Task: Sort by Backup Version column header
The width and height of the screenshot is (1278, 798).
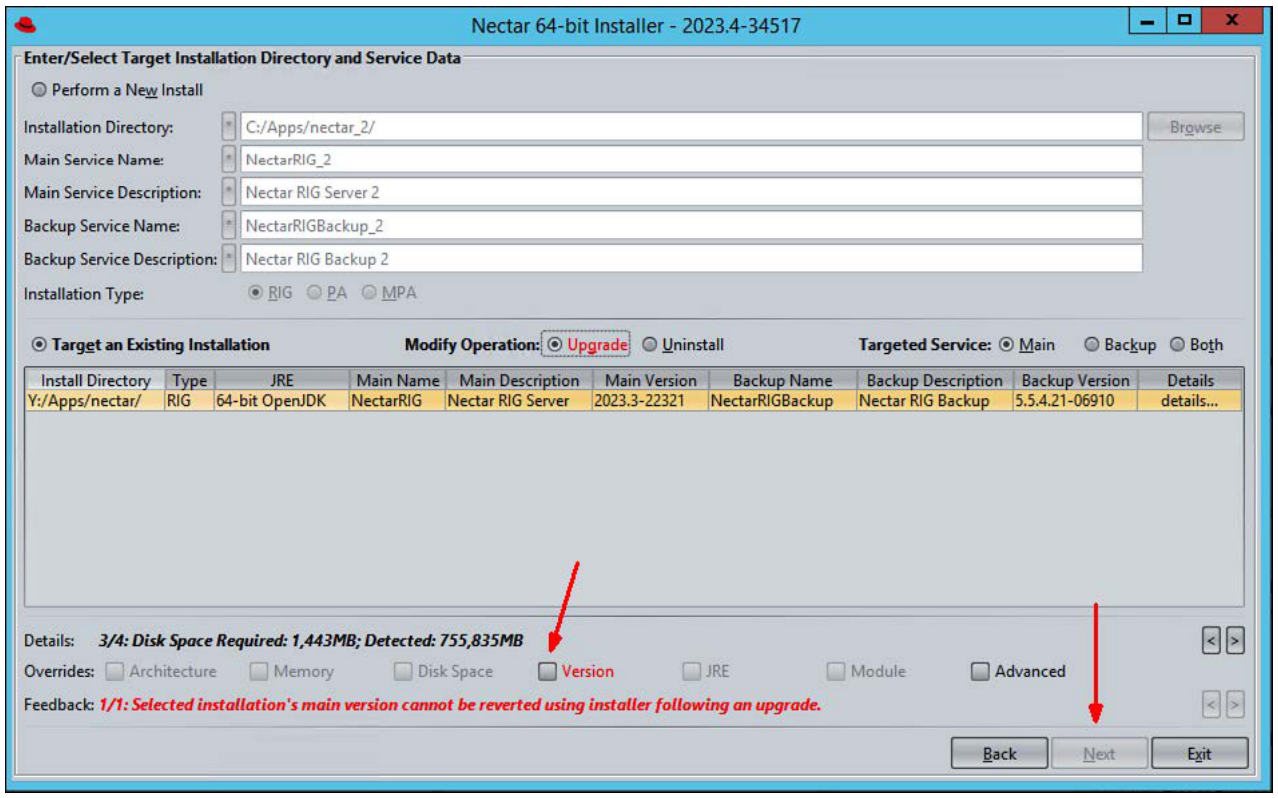Action: pos(1076,380)
